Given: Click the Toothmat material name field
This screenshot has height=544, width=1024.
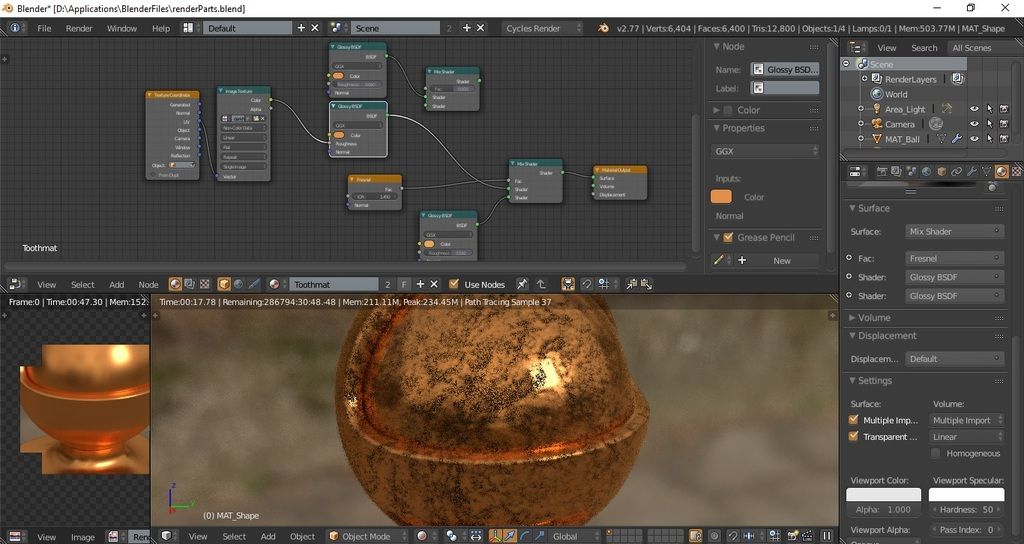Looking at the screenshot, I should pos(333,284).
